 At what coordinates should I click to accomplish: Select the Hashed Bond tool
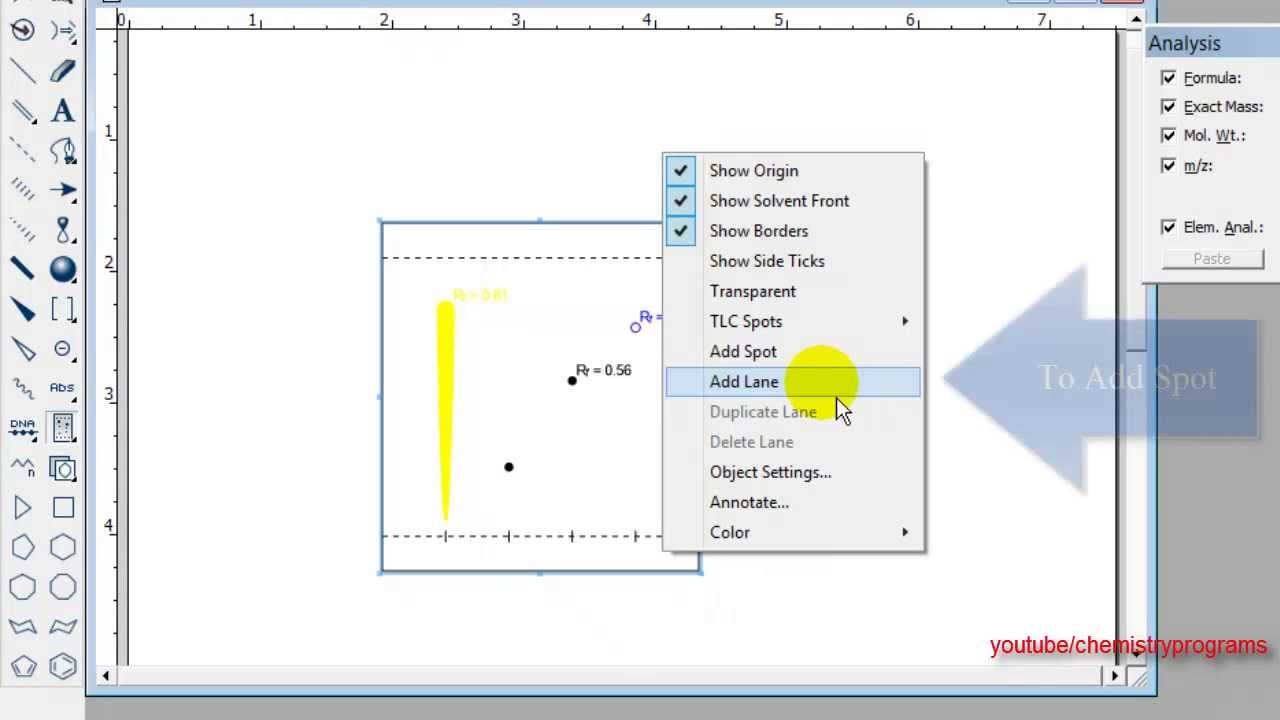tap(22, 190)
